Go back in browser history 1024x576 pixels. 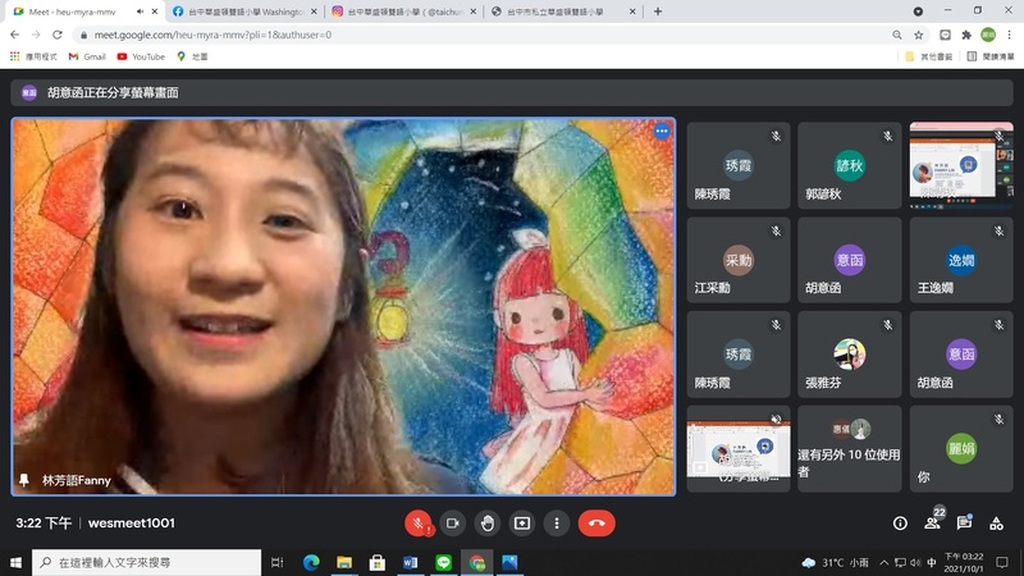[14, 35]
